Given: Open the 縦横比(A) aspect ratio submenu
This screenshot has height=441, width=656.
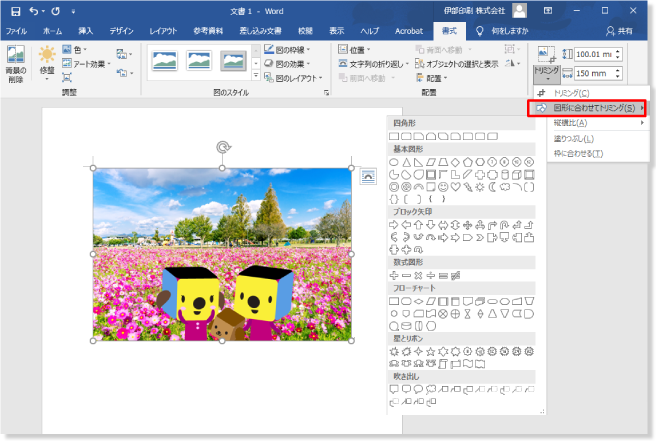Looking at the screenshot, I should tap(599, 123).
